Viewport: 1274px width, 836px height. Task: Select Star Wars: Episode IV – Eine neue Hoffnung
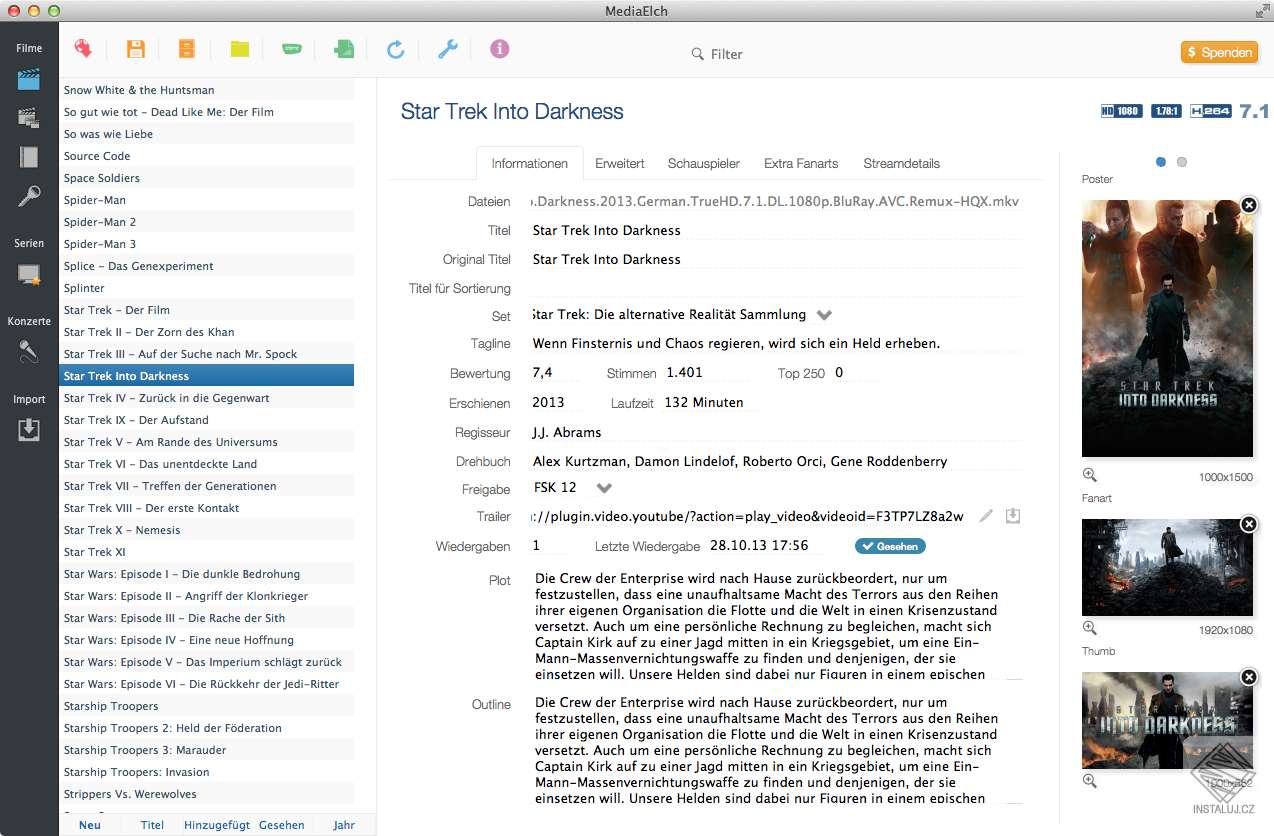[207, 640]
